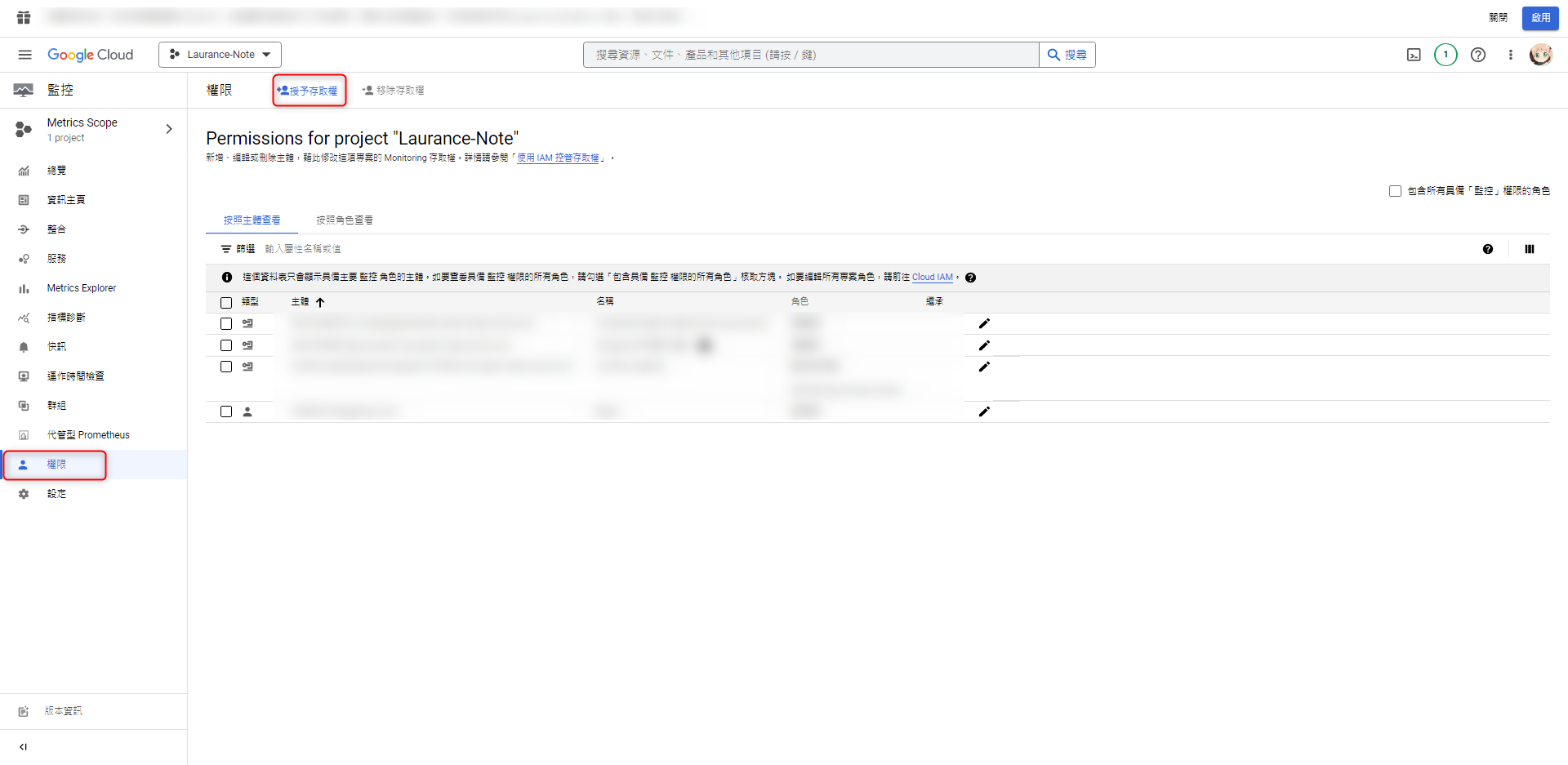Screen dimensions: 1568x765
Task: Expand the Metrics Scope chevron
Action: pos(169,129)
